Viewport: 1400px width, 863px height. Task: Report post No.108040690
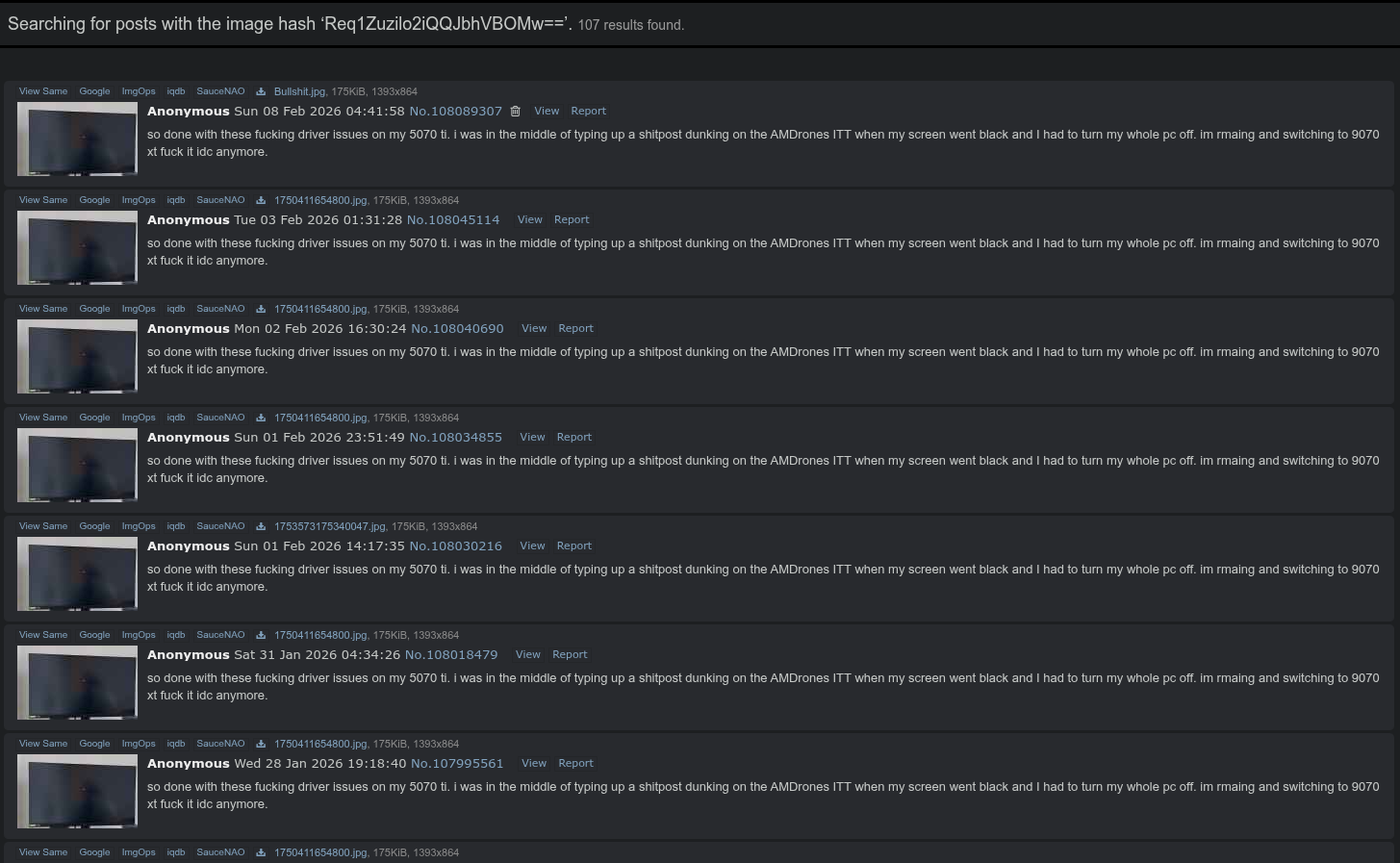576,329
